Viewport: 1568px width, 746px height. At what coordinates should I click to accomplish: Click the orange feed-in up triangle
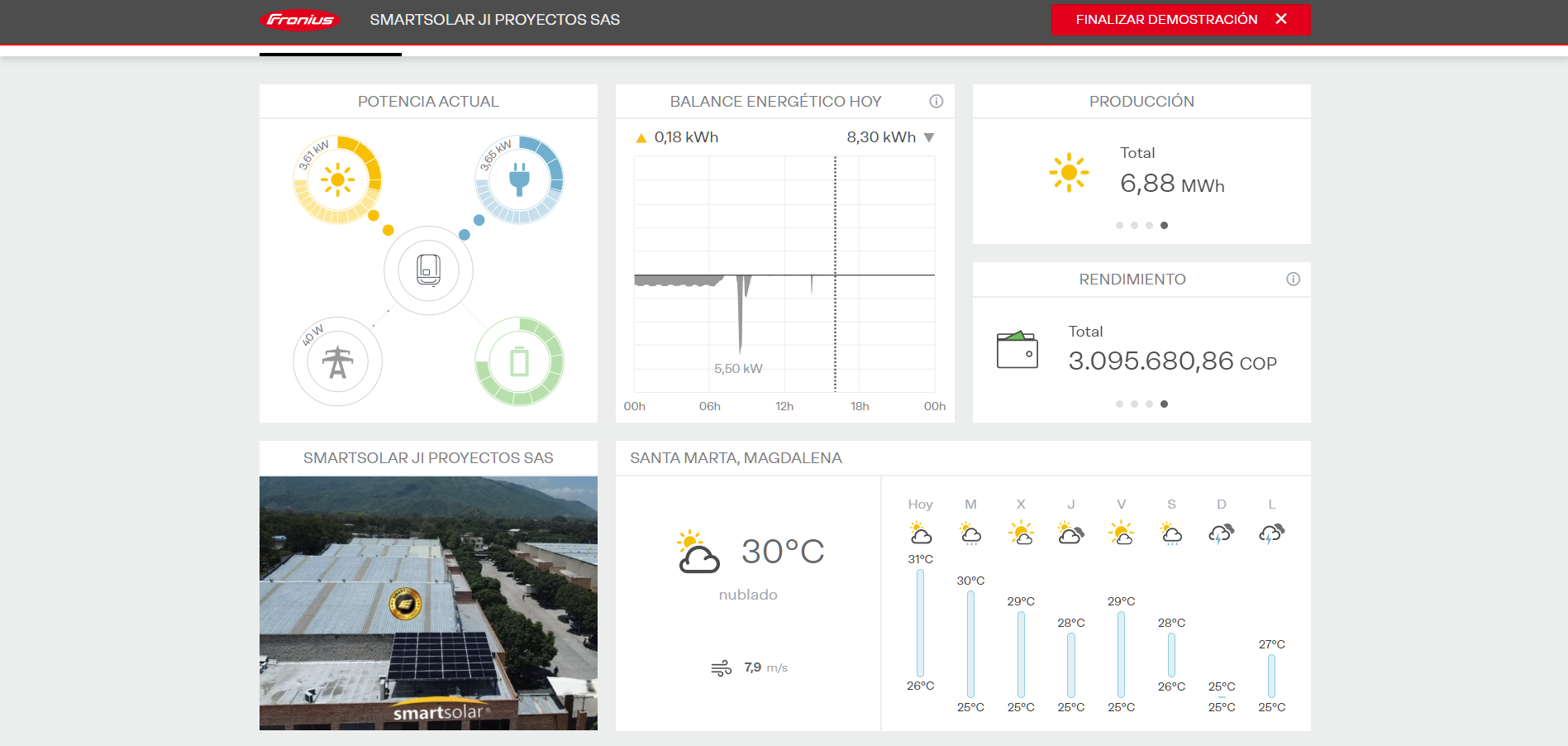641,138
